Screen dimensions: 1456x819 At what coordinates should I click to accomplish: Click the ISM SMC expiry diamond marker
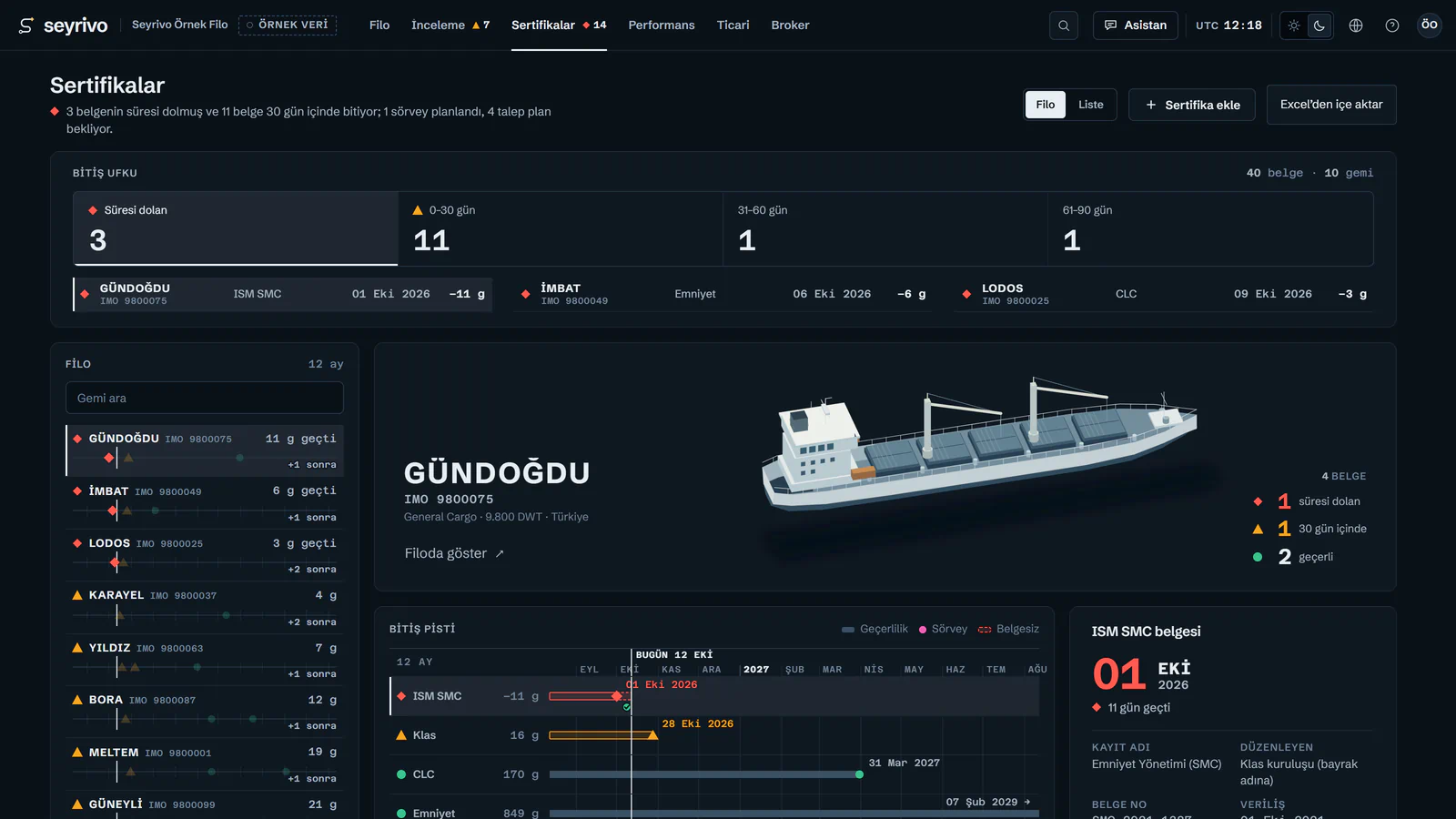click(616, 696)
